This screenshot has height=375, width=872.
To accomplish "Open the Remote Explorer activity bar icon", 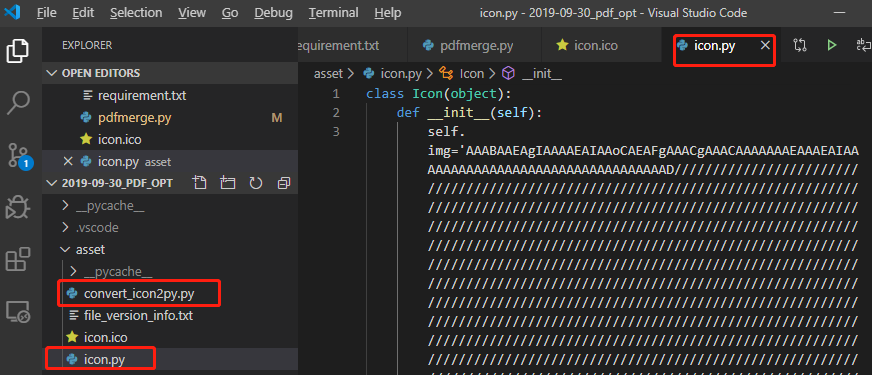I will pos(18,312).
